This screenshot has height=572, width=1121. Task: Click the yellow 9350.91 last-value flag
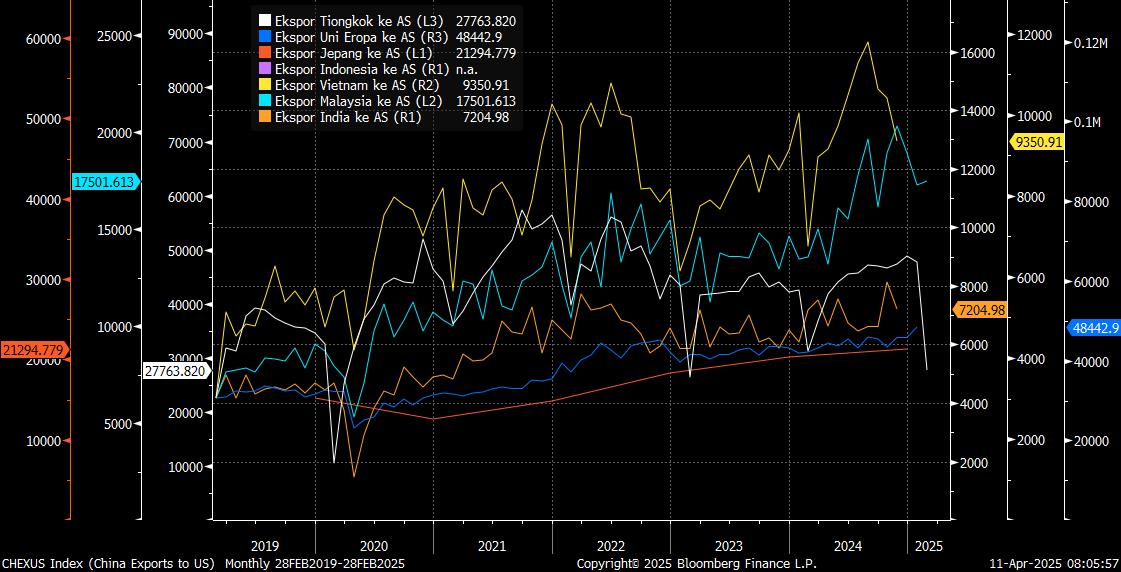coord(1038,143)
